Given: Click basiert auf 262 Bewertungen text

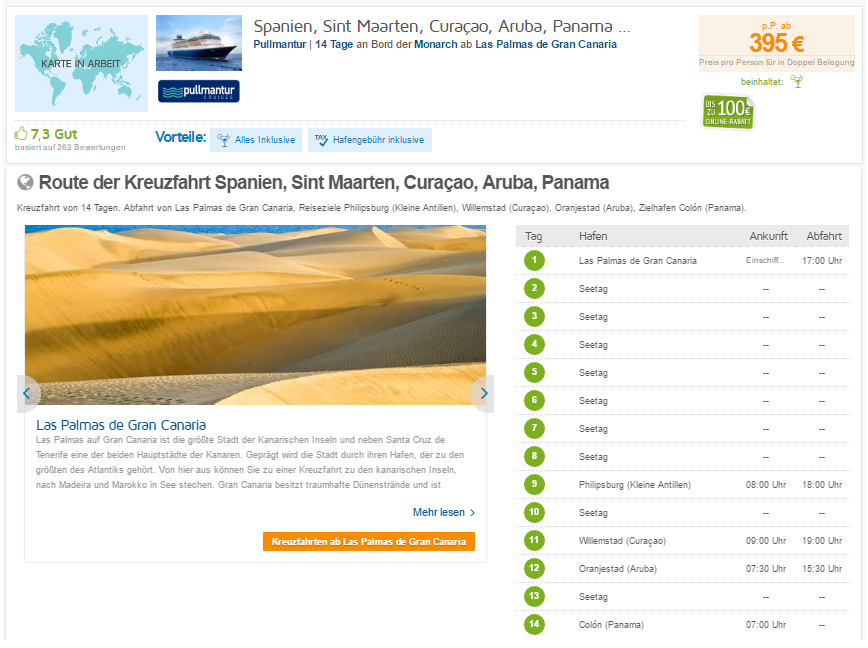Looking at the screenshot, I should click(x=70, y=147).
